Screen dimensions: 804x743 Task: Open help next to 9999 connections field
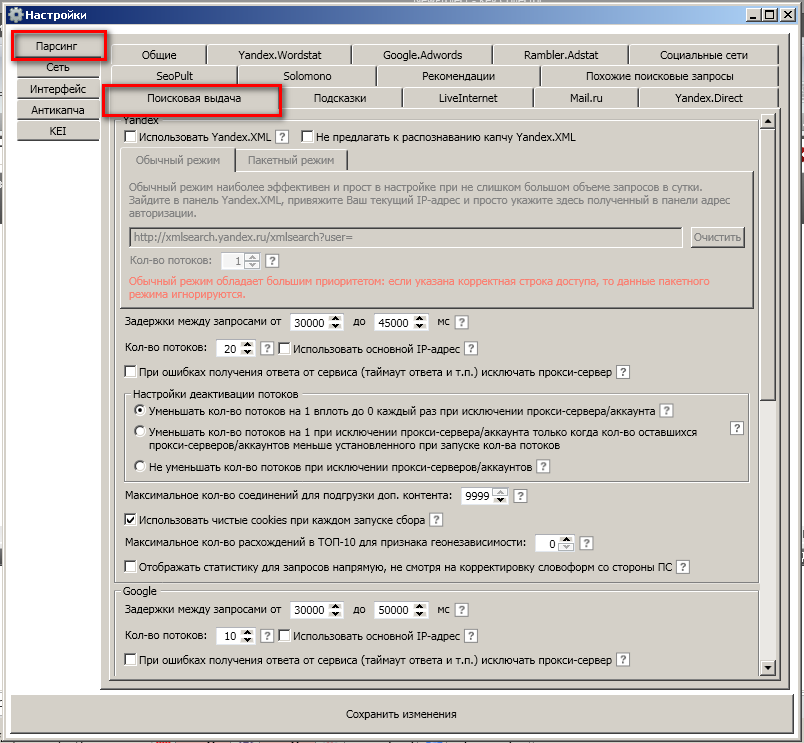pos(520,496)
